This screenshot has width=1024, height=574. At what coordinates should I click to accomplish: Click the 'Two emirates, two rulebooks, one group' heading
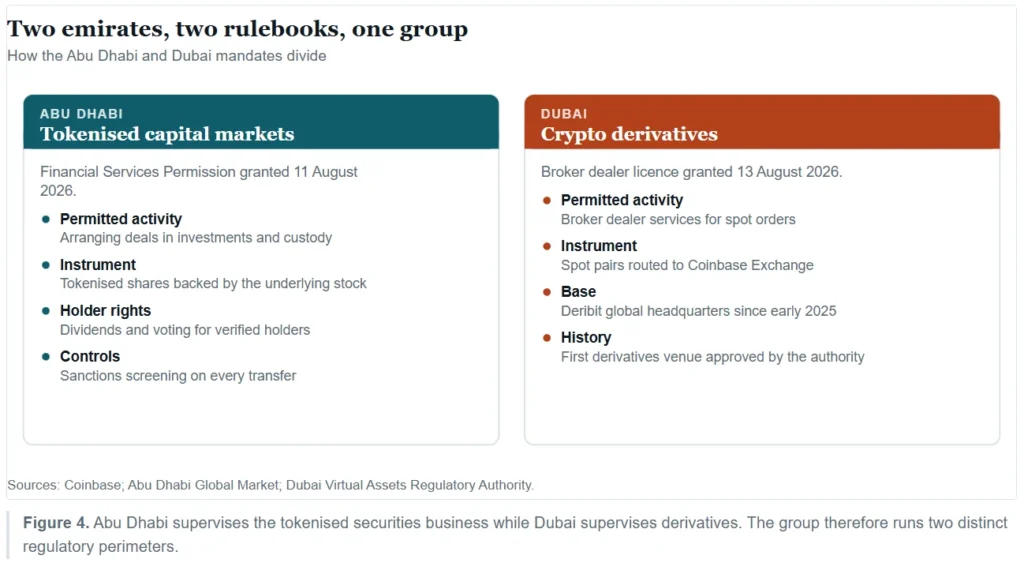tap(238, 29)
